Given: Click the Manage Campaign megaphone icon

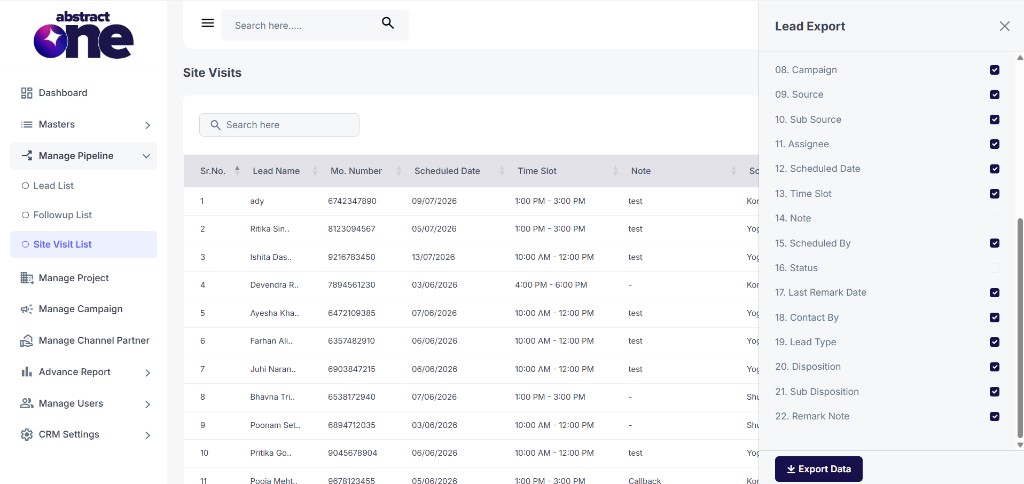Looking at the screenshot, I should 27,309.
